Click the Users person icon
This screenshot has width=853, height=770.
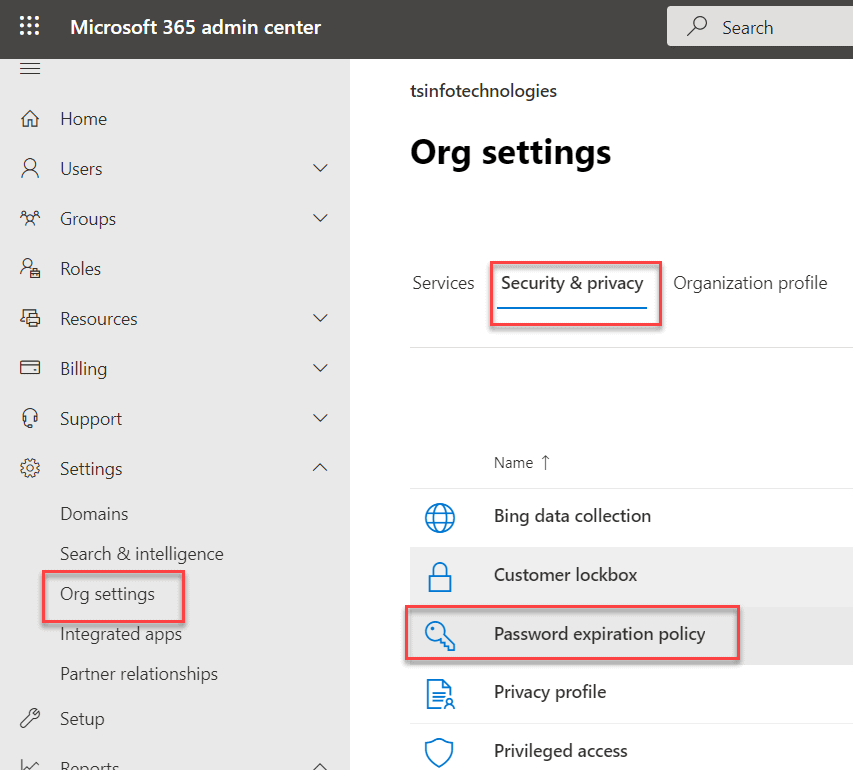point(30,168)
